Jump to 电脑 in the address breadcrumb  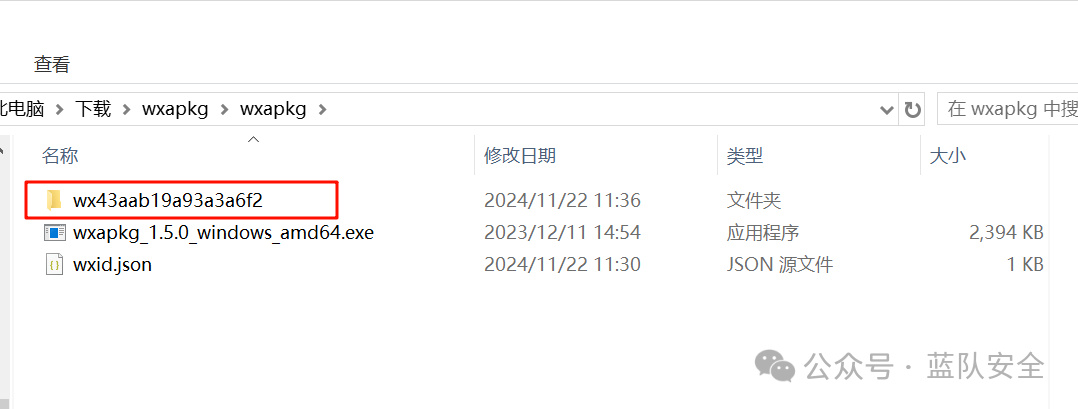[22, 109]
